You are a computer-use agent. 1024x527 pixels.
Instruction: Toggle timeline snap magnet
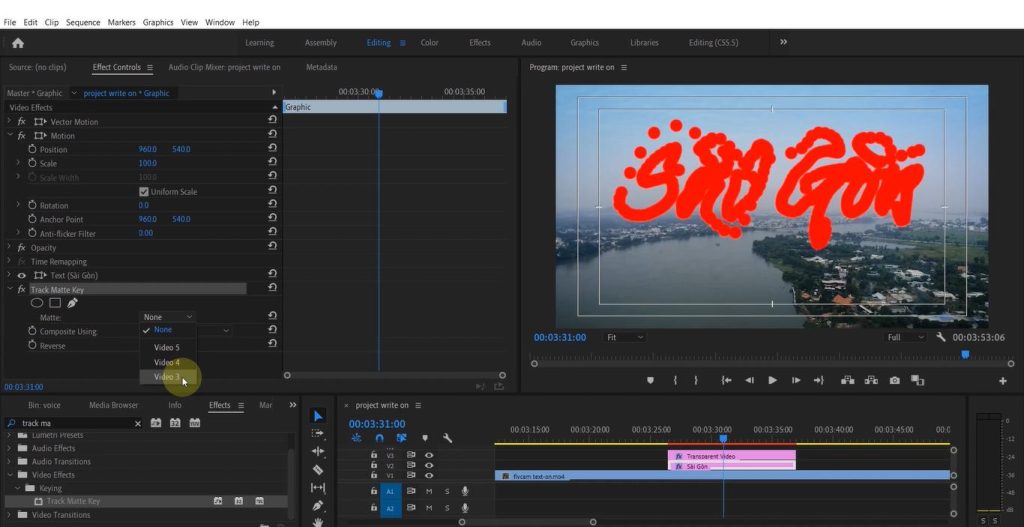[379, 438]
